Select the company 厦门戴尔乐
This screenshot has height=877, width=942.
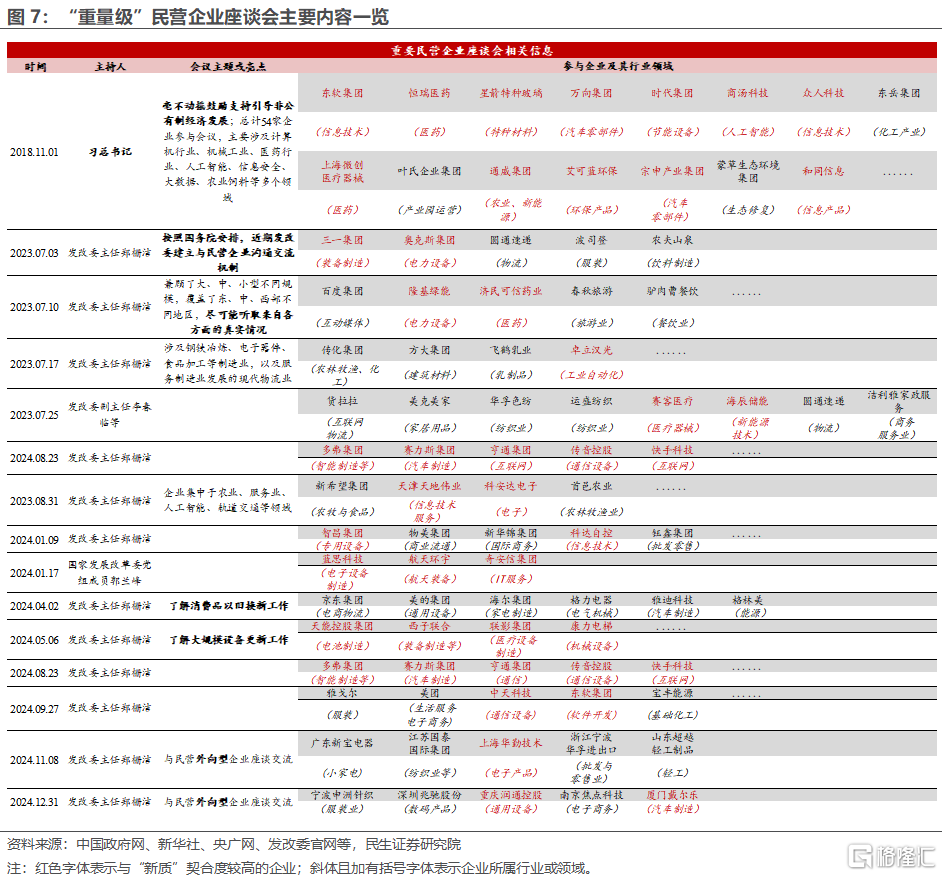[x=672, y=795]
